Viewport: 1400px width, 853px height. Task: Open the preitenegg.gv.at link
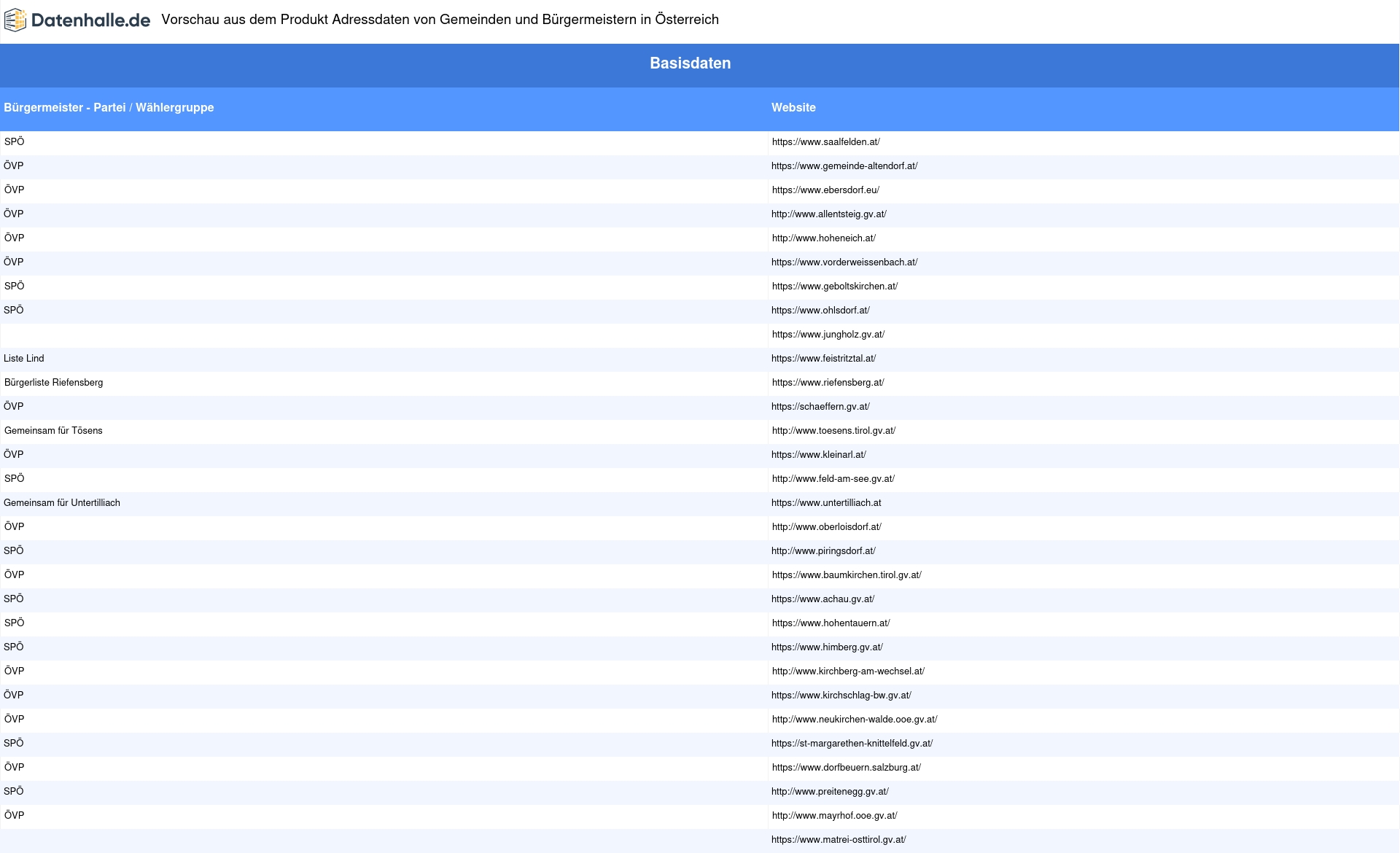pyautogui.click(x=830, y=792)
